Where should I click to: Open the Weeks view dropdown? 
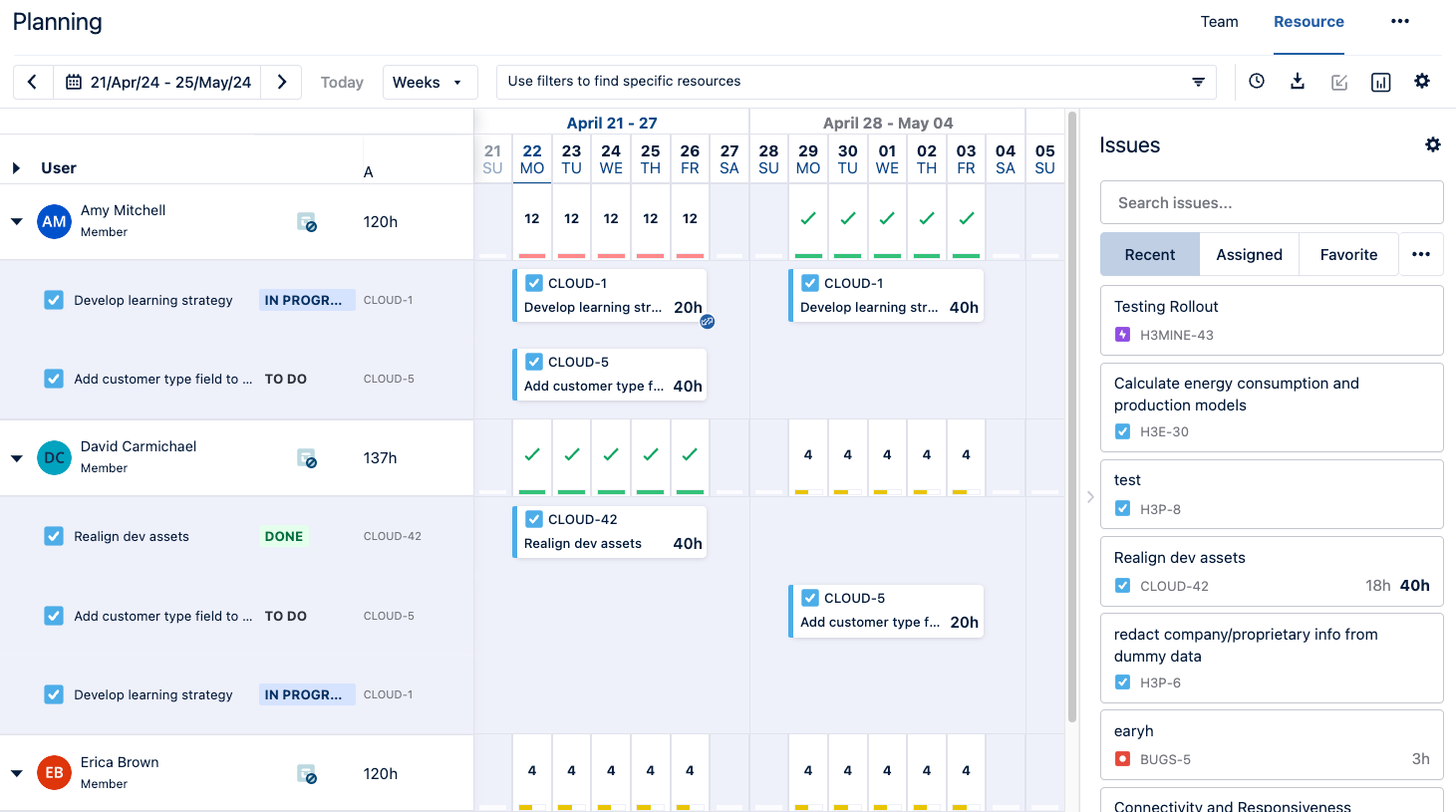tap(430, 82)
